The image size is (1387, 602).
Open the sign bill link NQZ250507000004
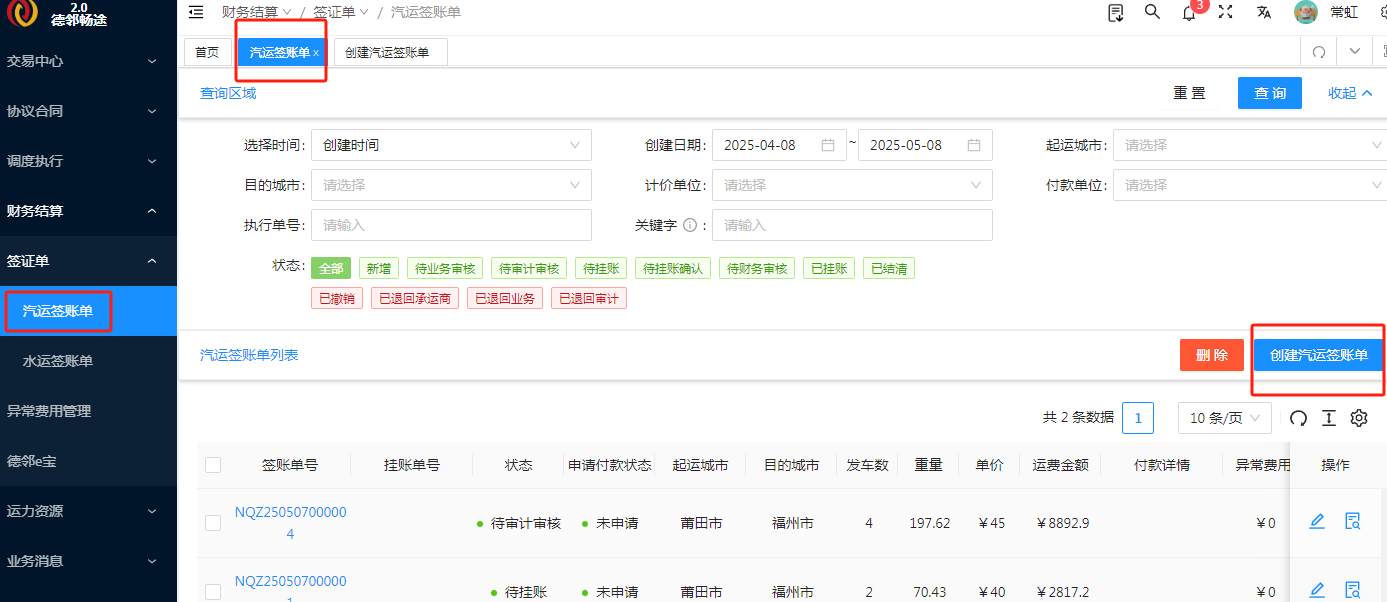[x=290, y=523]
